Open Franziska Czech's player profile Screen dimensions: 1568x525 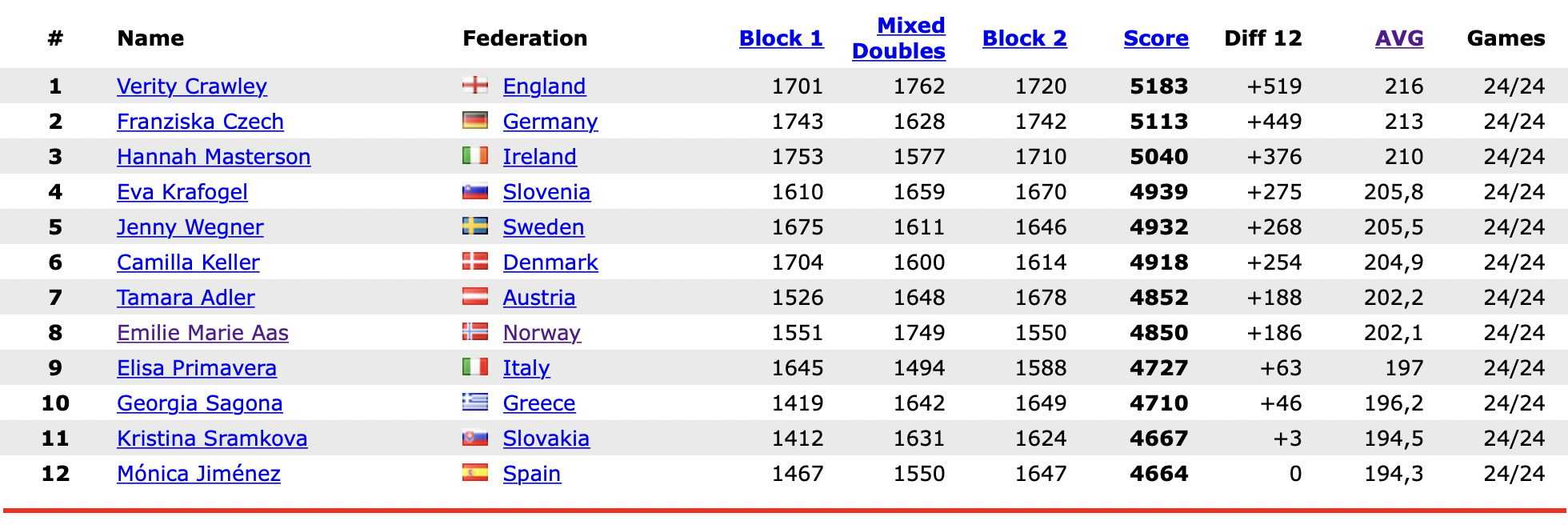click(x=200, y=122)
